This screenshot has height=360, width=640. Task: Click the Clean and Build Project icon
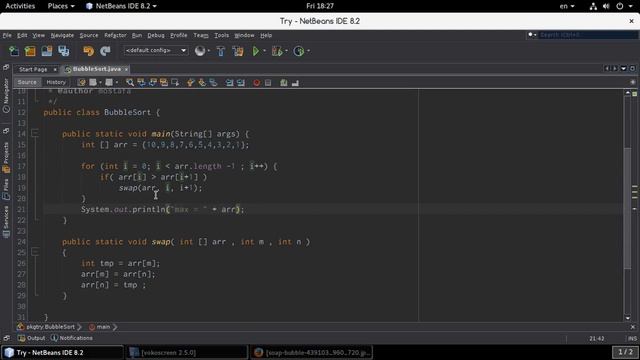238,51
